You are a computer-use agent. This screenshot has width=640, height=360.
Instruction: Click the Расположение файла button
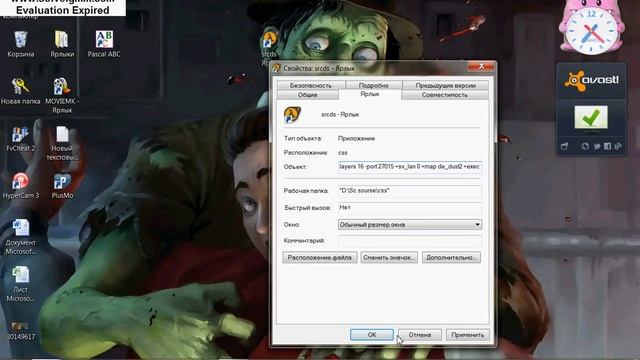pos(320,258)
